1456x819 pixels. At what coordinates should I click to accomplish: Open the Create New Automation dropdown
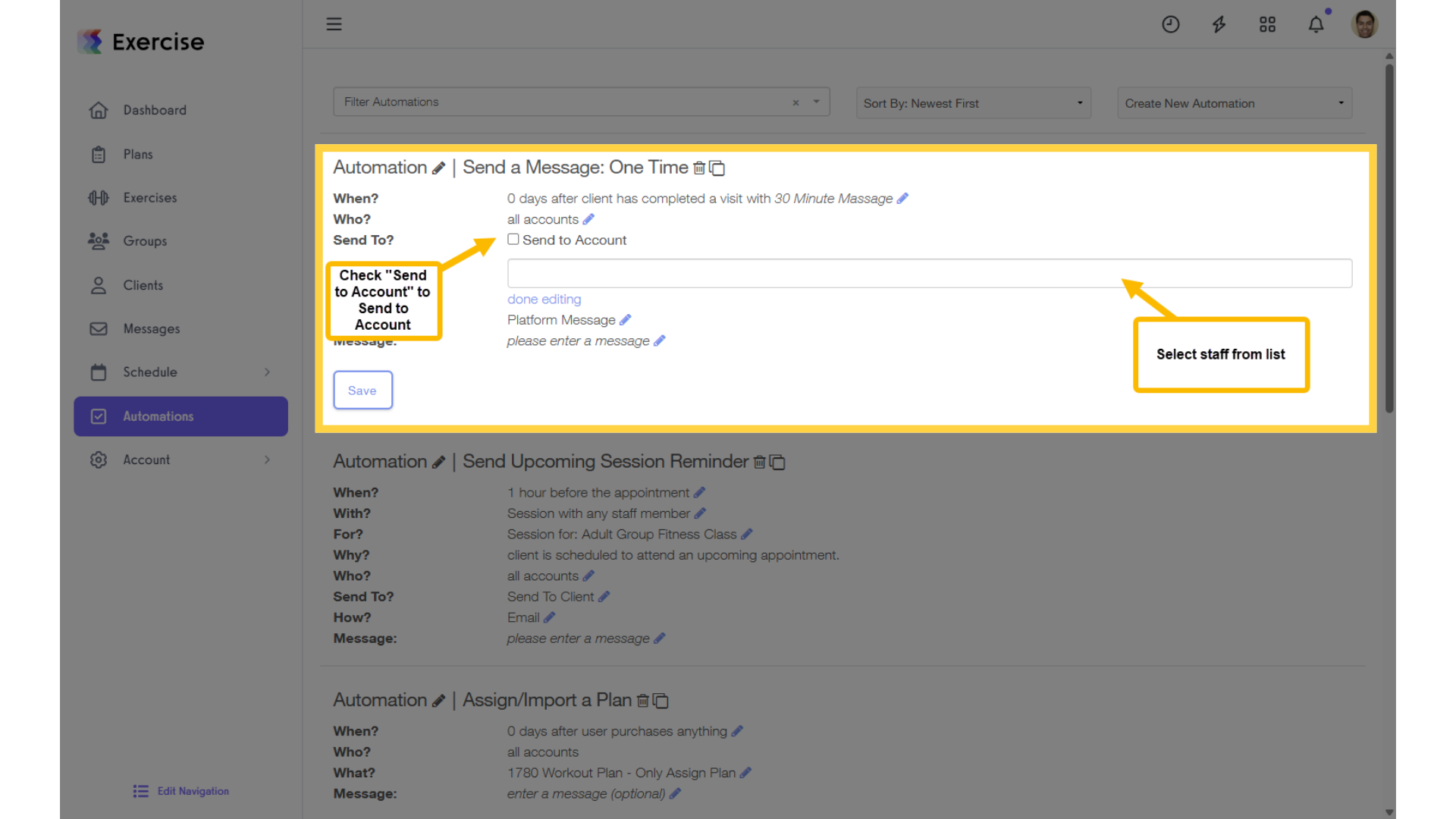[1235, 103]
